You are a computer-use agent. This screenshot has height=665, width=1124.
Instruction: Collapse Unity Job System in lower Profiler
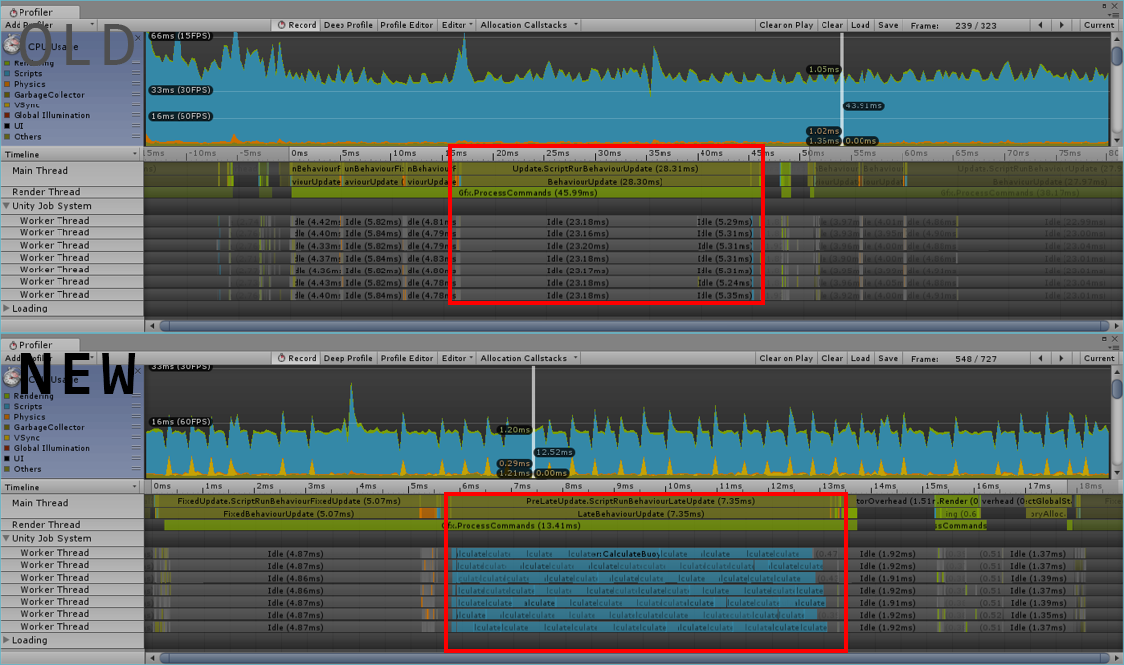click(6, 538)
